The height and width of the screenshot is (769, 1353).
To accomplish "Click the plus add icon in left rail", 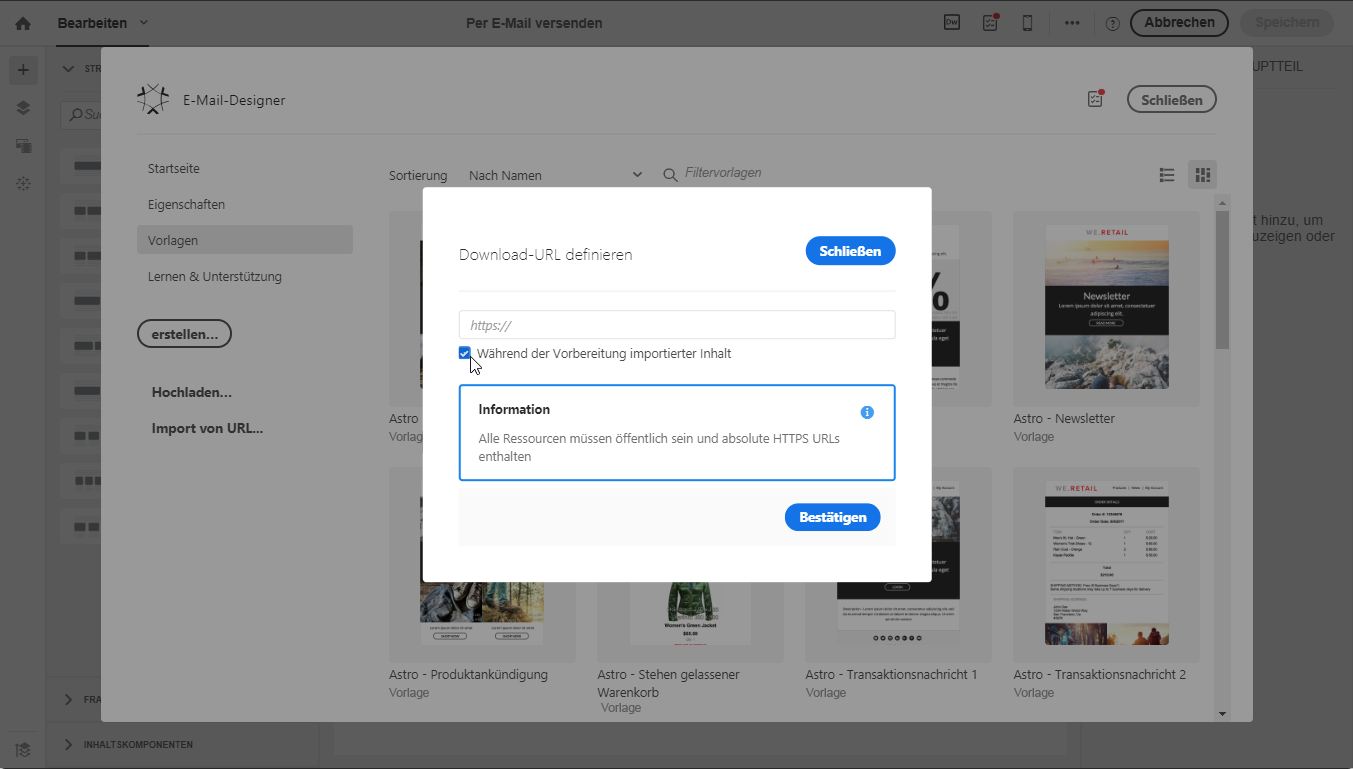I will [24, 70].
